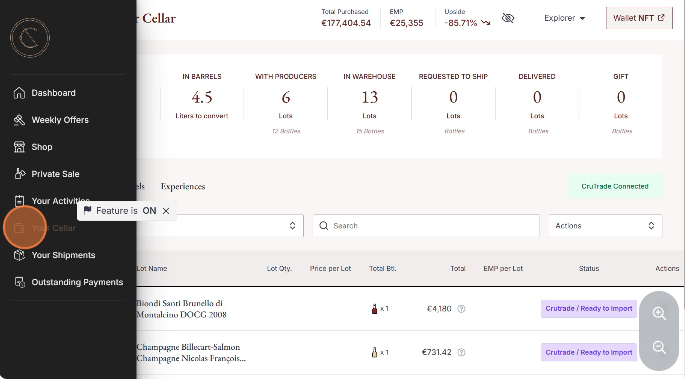
Task: Open Dashboard from the sidebar
Action: 53,93
